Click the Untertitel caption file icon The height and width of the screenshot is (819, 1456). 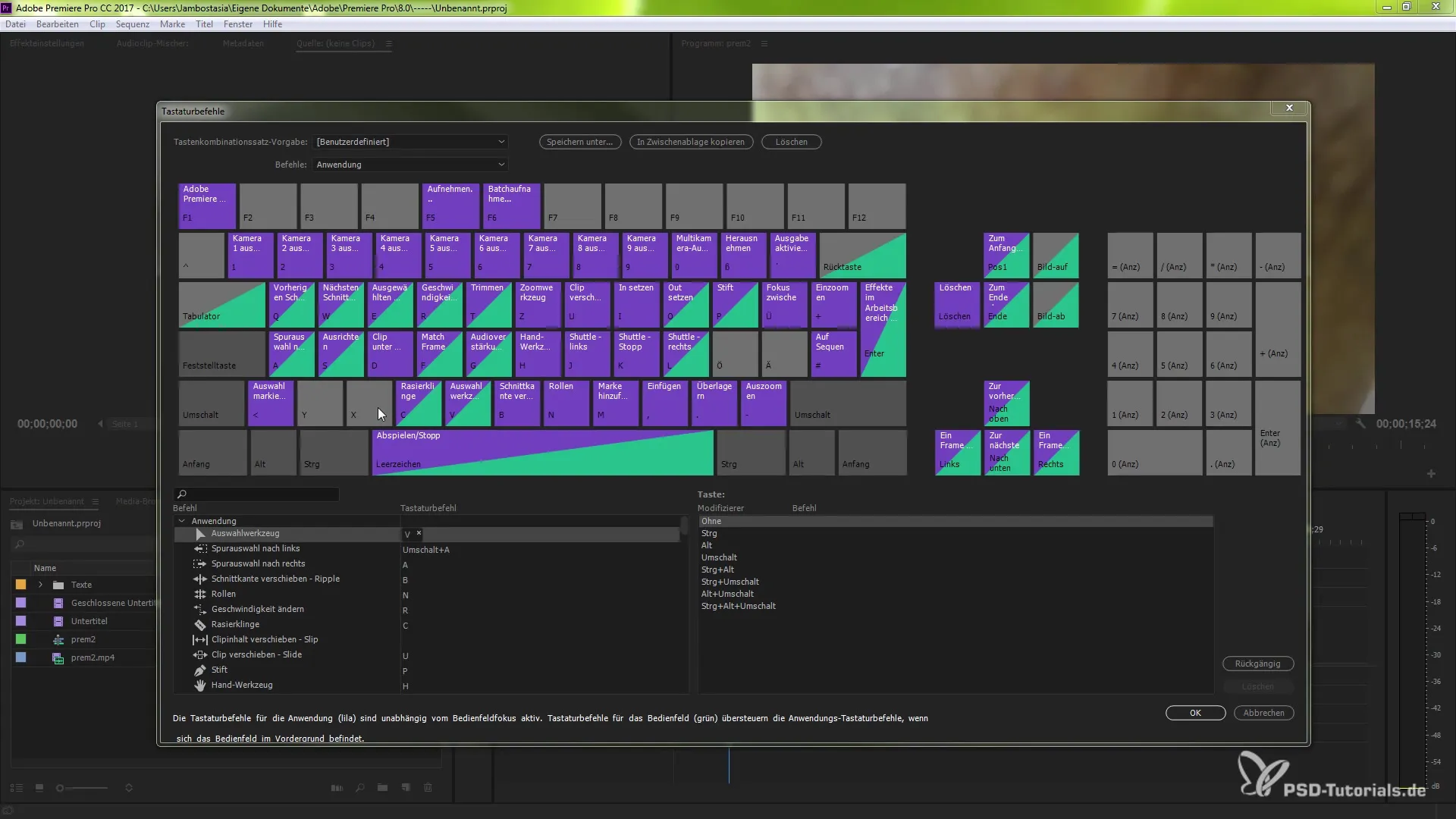(58, 621)
